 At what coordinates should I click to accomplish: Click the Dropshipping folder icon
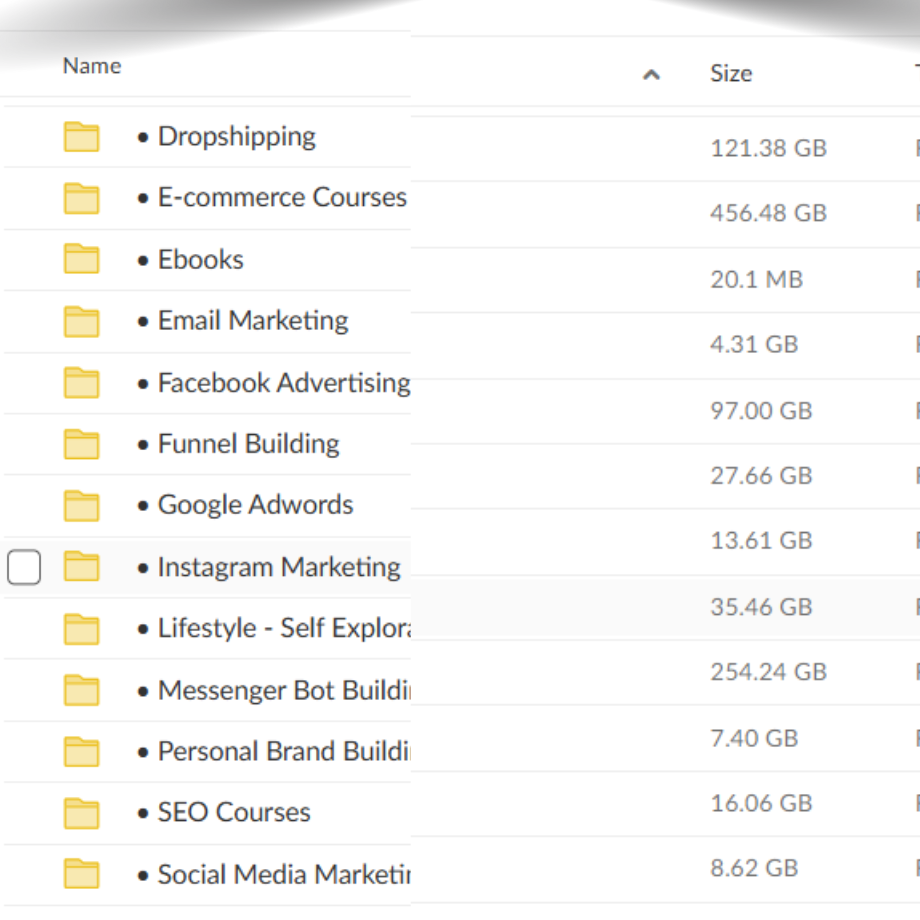[81, 136]
